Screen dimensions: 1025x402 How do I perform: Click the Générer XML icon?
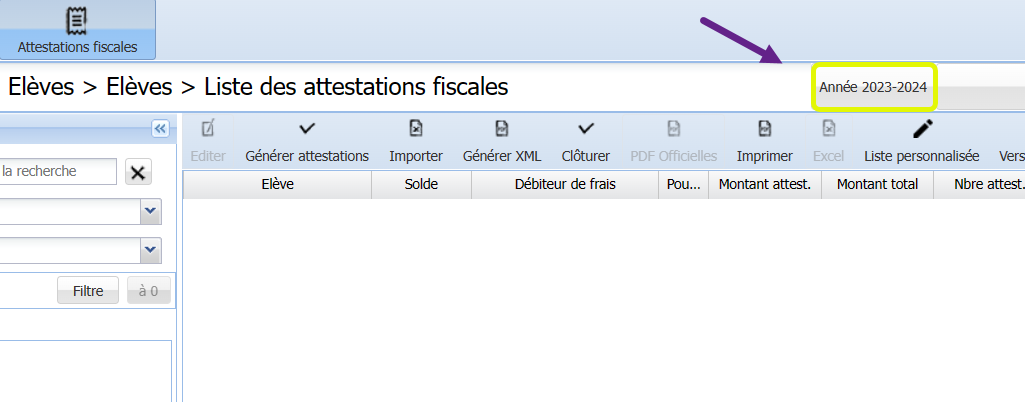pyautogui.click(x=502, y=129)
